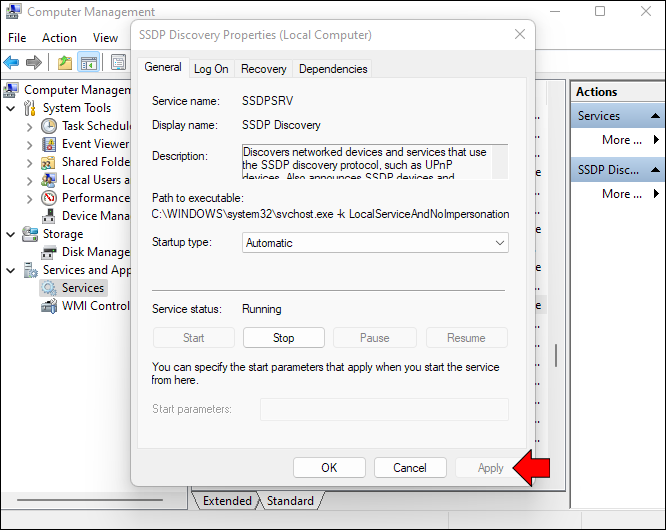Click the disabled Start button
This screenshot has width=666, height=530.
(x=194, y=338)
